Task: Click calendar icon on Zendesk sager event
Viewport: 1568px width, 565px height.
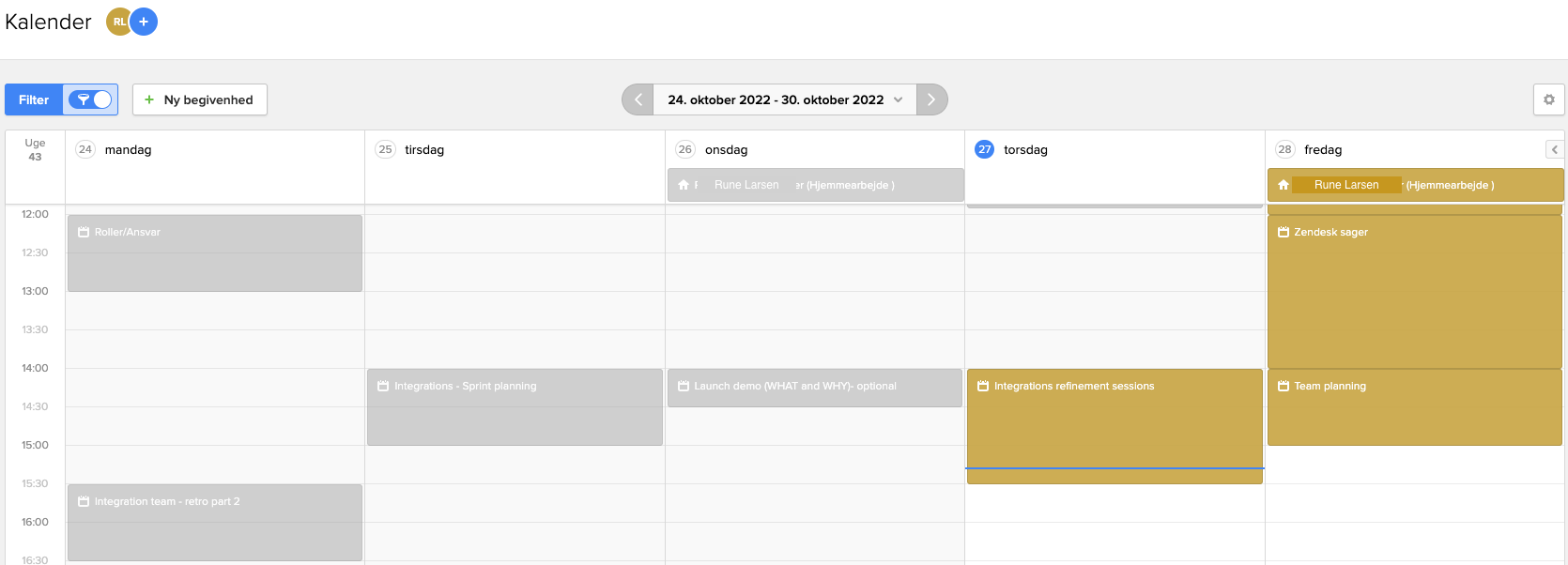Action: click(x=1284, y=232)
